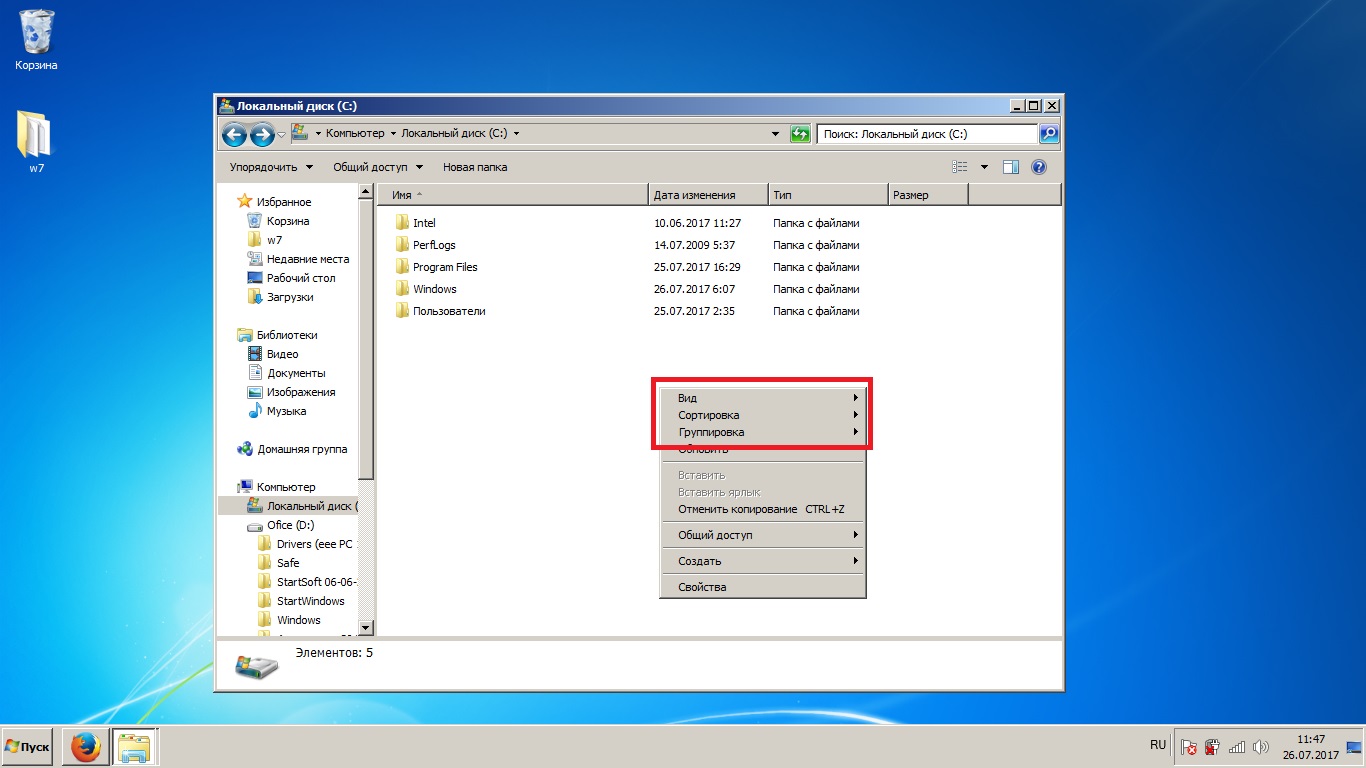1366x768 pixels.
Task: Open Загрузки in the navigation pane
Action: [280, 297]
